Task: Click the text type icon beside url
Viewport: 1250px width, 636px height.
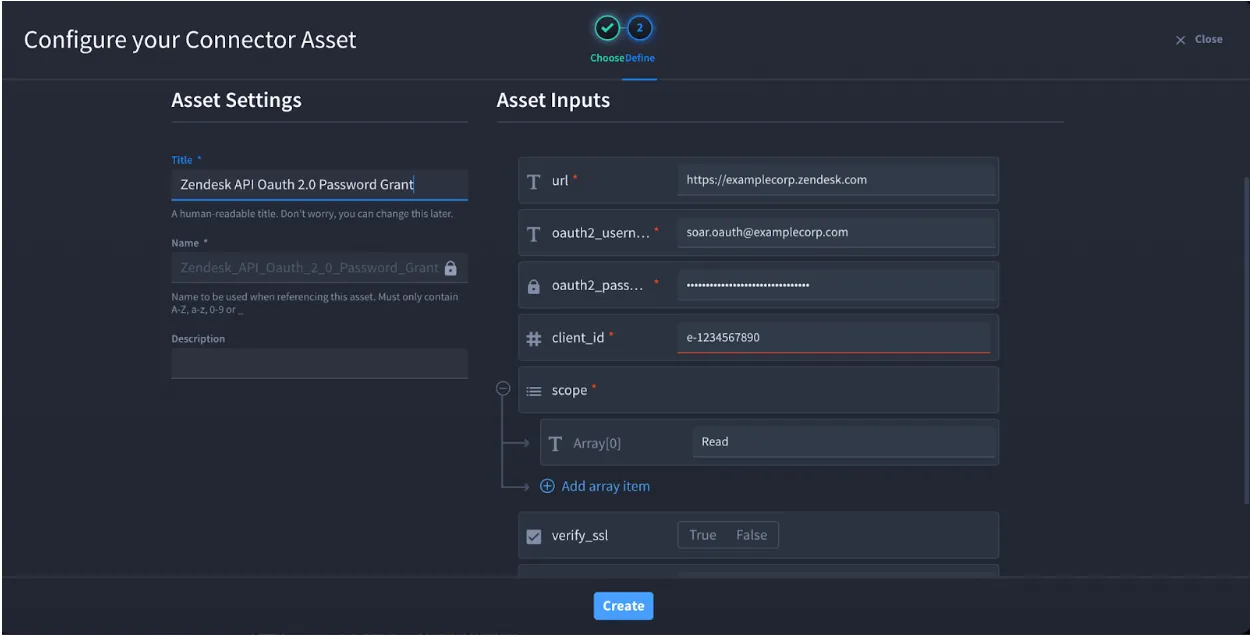Action: 534,181
